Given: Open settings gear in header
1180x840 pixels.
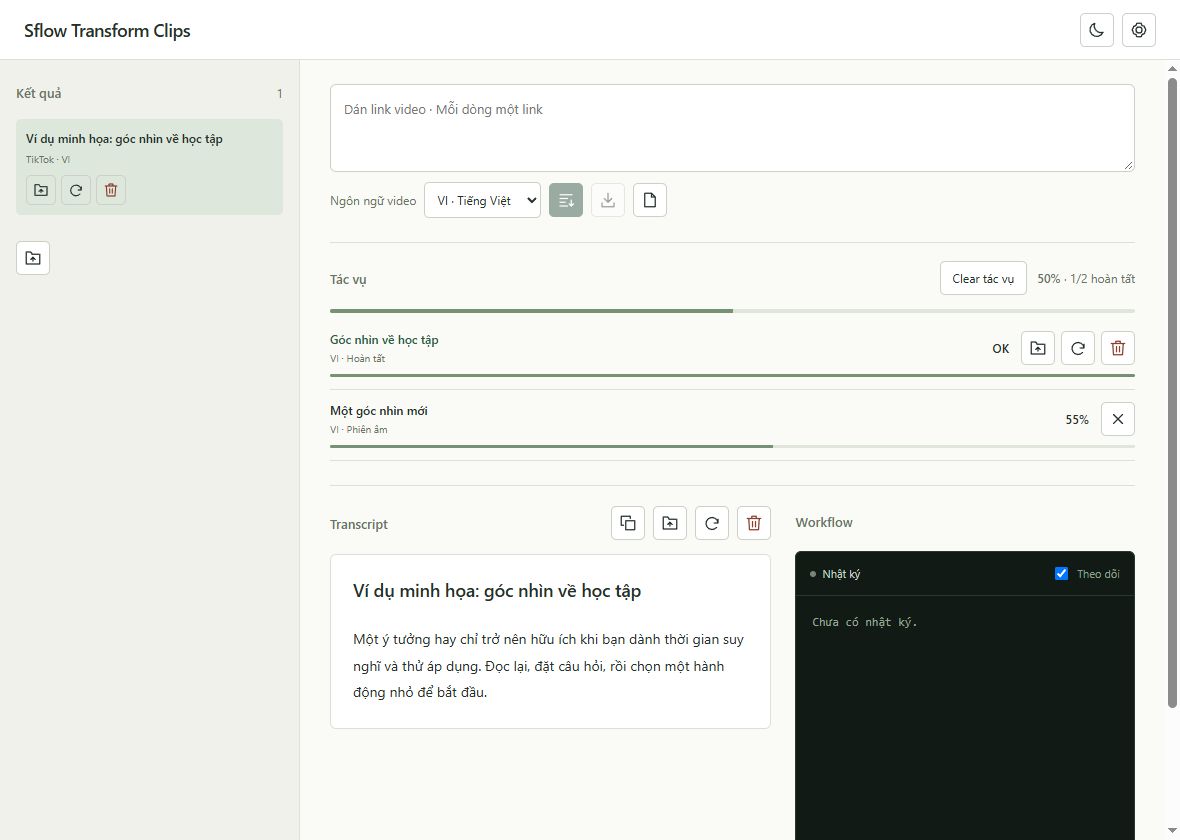Looking at the screenshot, I should [1139, 30].
